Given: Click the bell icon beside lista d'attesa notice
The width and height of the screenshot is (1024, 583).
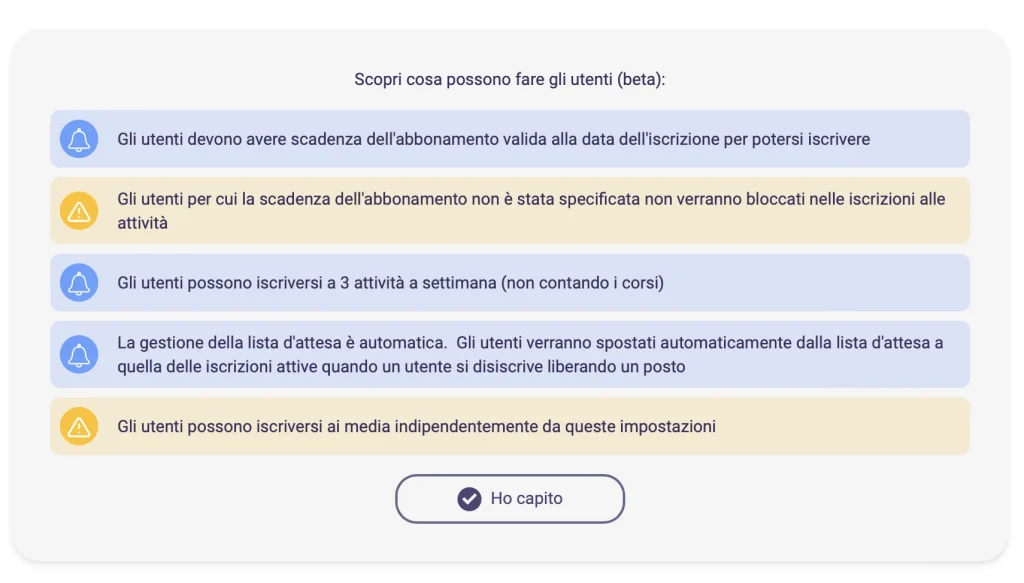Looking at the screenshot, I should [79, 355].
